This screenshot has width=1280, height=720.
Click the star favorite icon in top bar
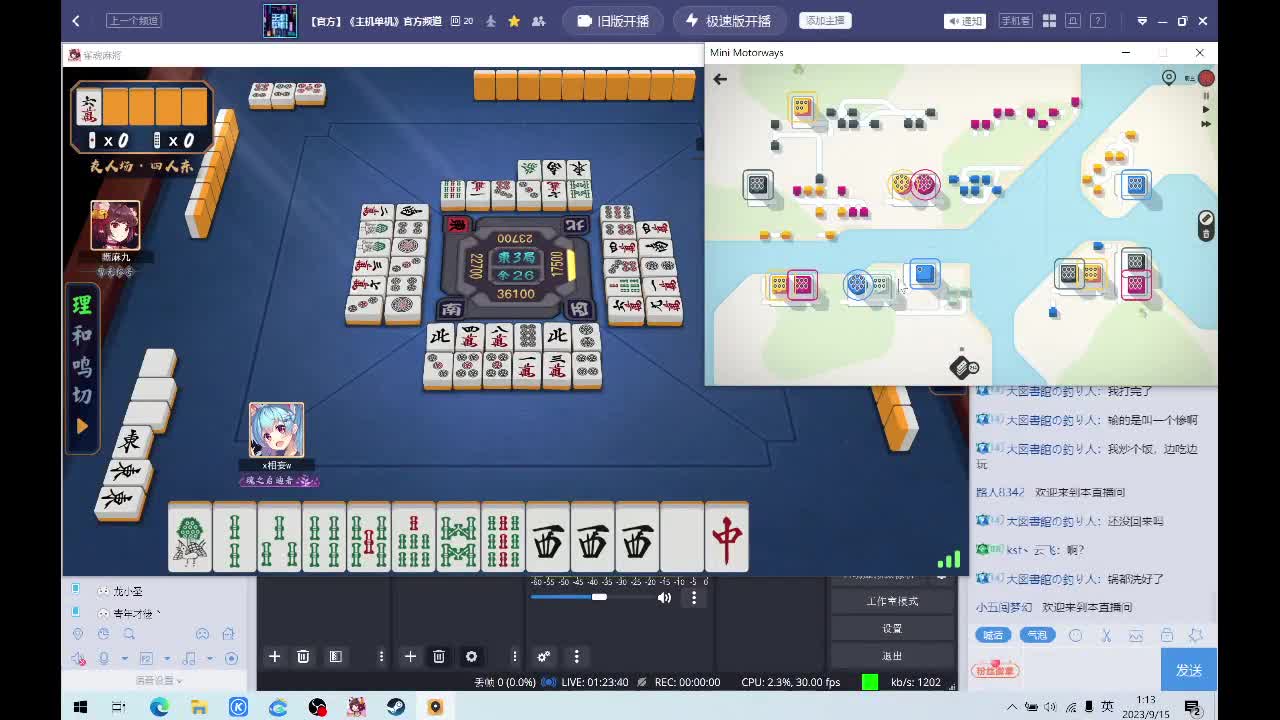pyautogui.click(x=514, y=20)
